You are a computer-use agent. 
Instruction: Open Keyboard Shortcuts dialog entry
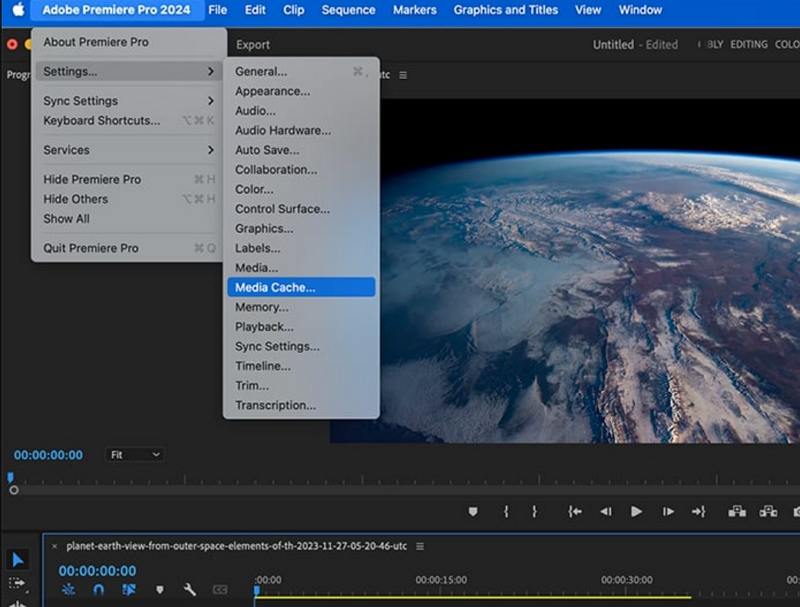(x=129, y=120)
